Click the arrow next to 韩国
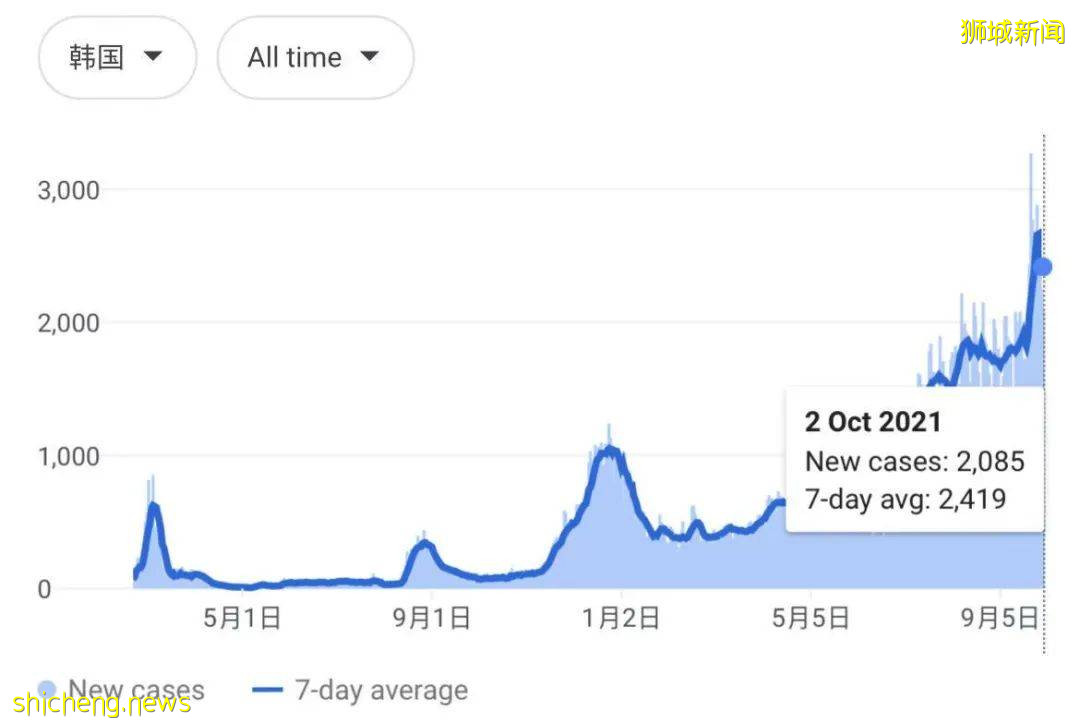This screenshot has height=723, width=1080. [x=153, y=57]
